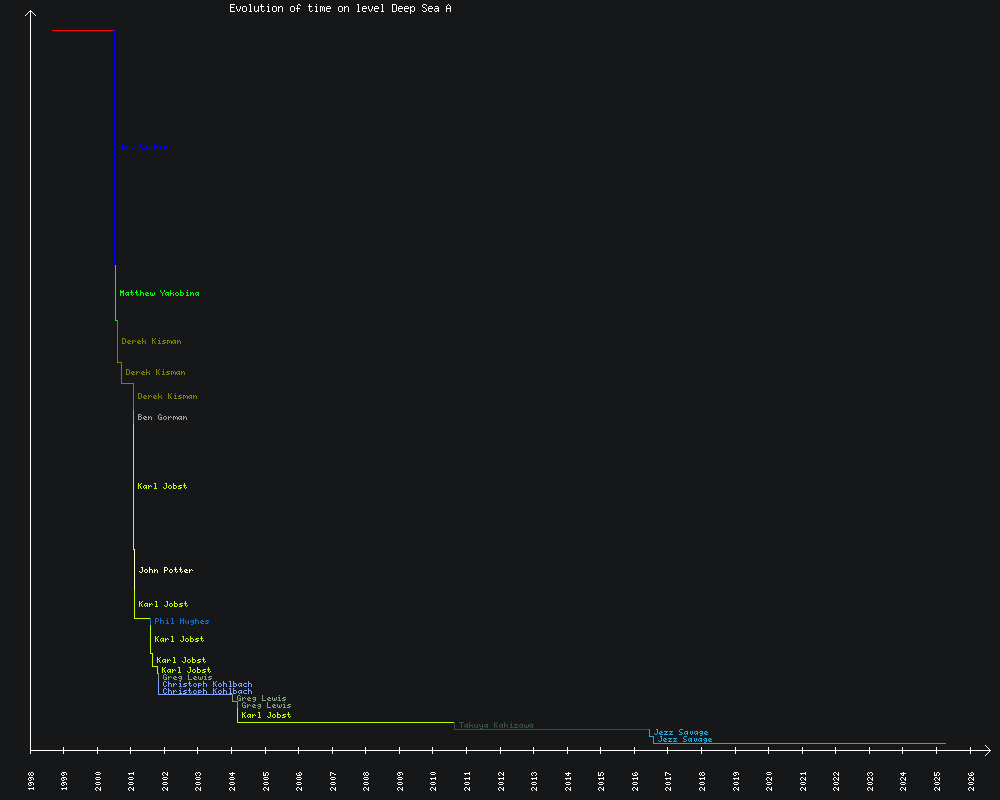Click the arrowhead at top of vertical axis
The image size is (1000, 800).
[31, 14]
